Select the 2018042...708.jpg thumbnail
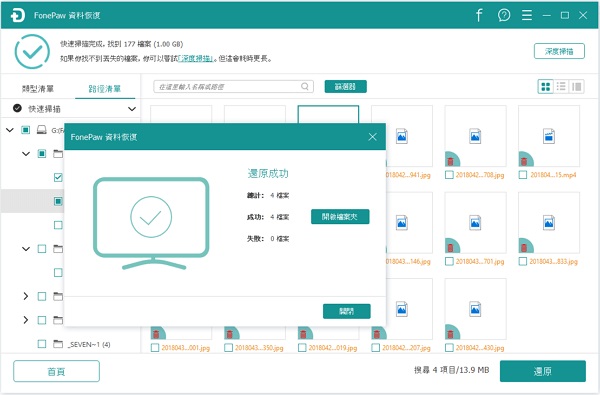 coord(475,136)
